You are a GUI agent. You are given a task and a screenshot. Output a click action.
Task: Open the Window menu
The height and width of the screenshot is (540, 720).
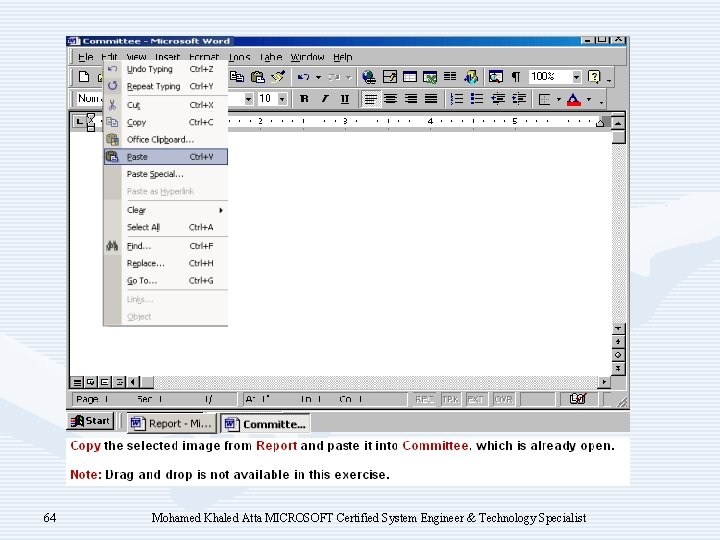pyautogui.click(x=307, y=57)
